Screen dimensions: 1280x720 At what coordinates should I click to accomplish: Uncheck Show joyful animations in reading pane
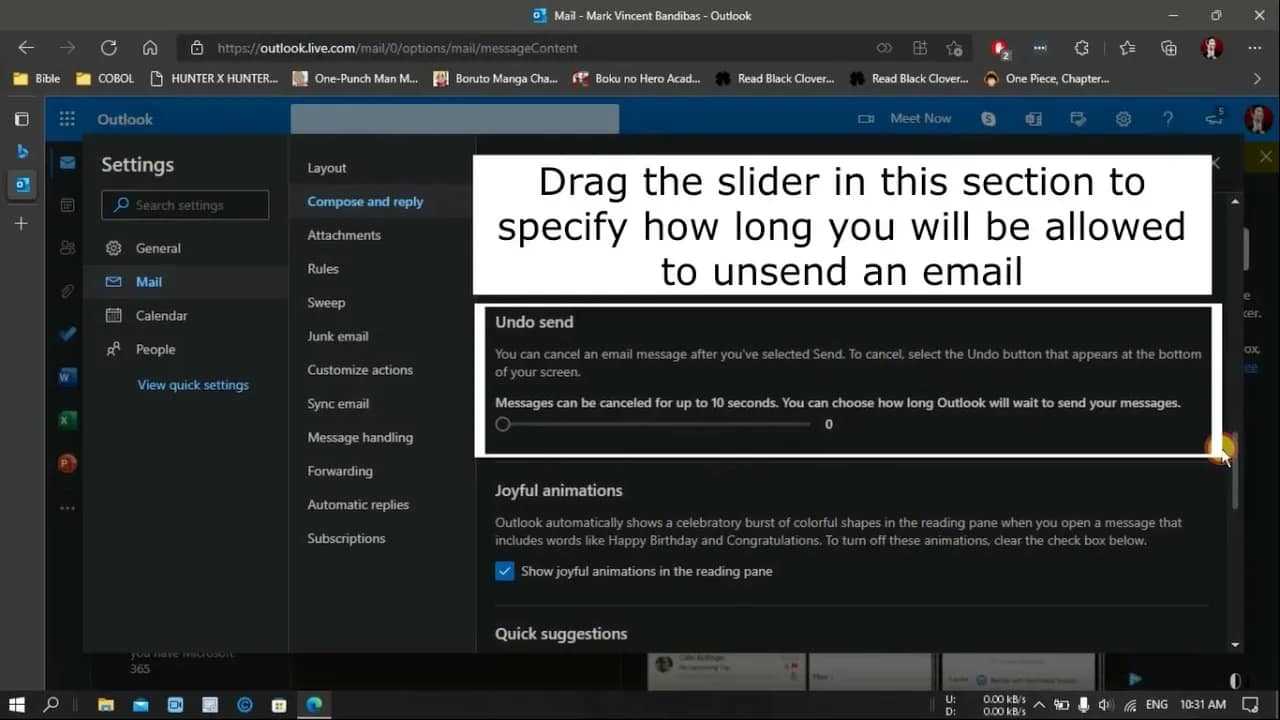click(x=505, y=572)
